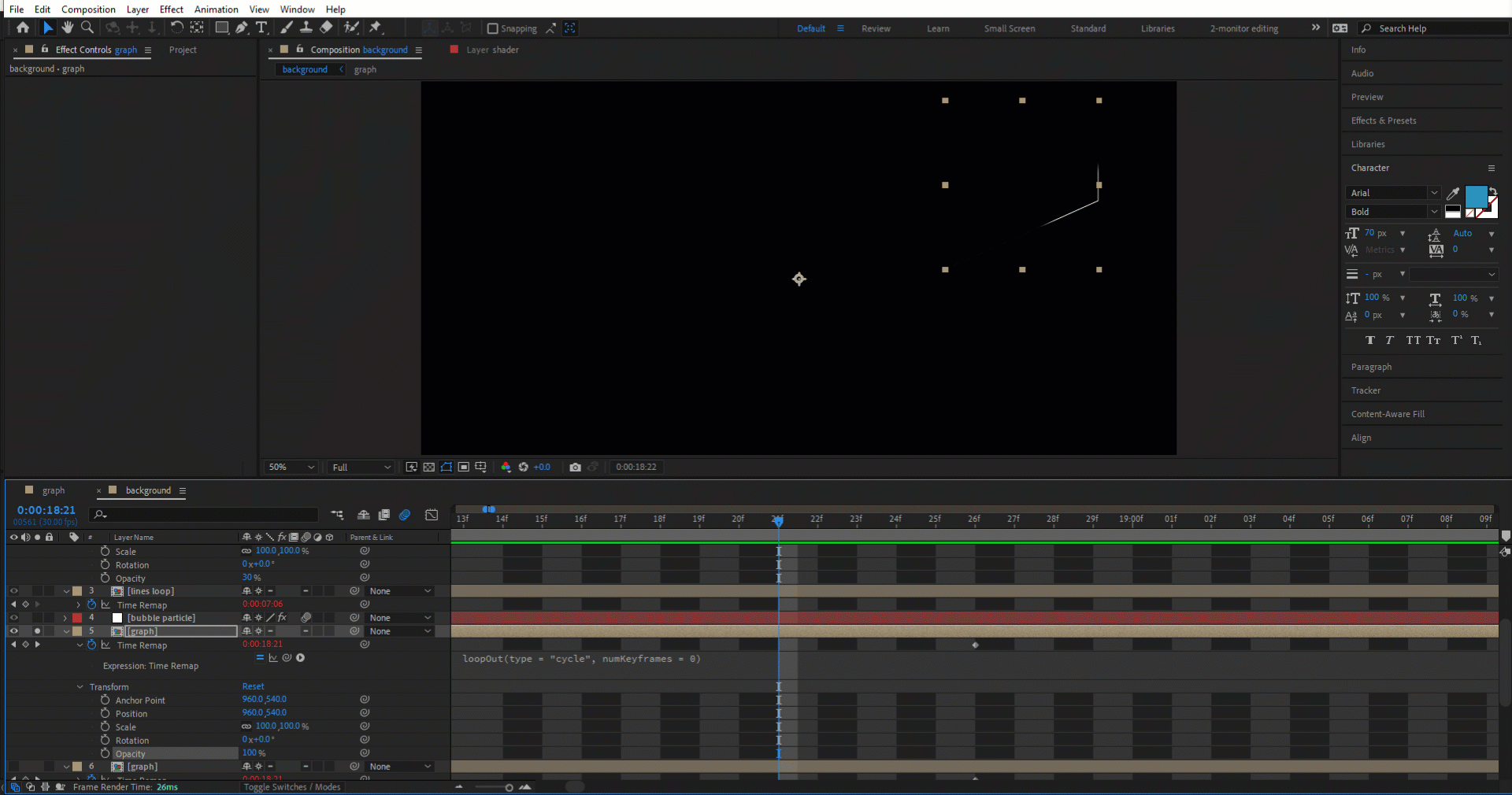
Task: Click Reset on the Transform properties
Action: 253,686
